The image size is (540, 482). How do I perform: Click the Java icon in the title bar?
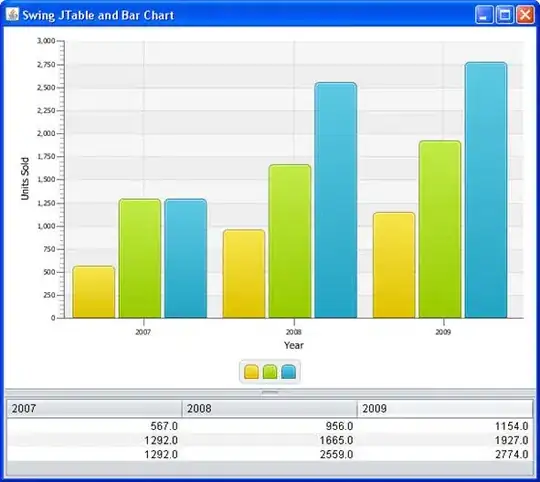(12, 14)
